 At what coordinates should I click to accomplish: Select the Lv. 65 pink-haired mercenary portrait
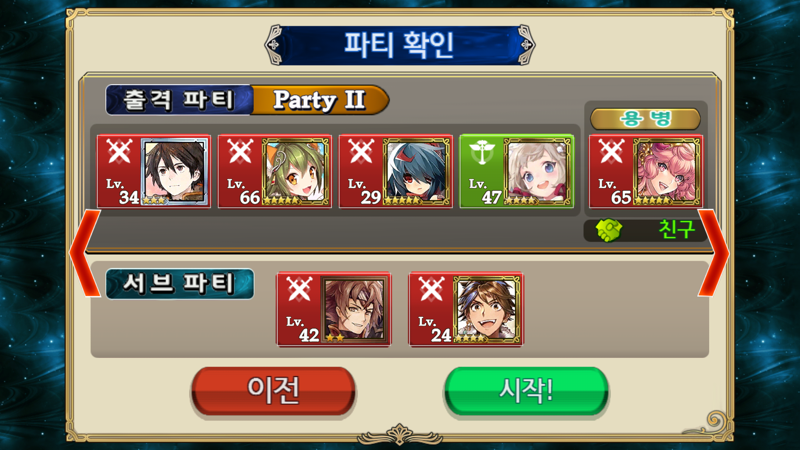(x=667, y=171)
